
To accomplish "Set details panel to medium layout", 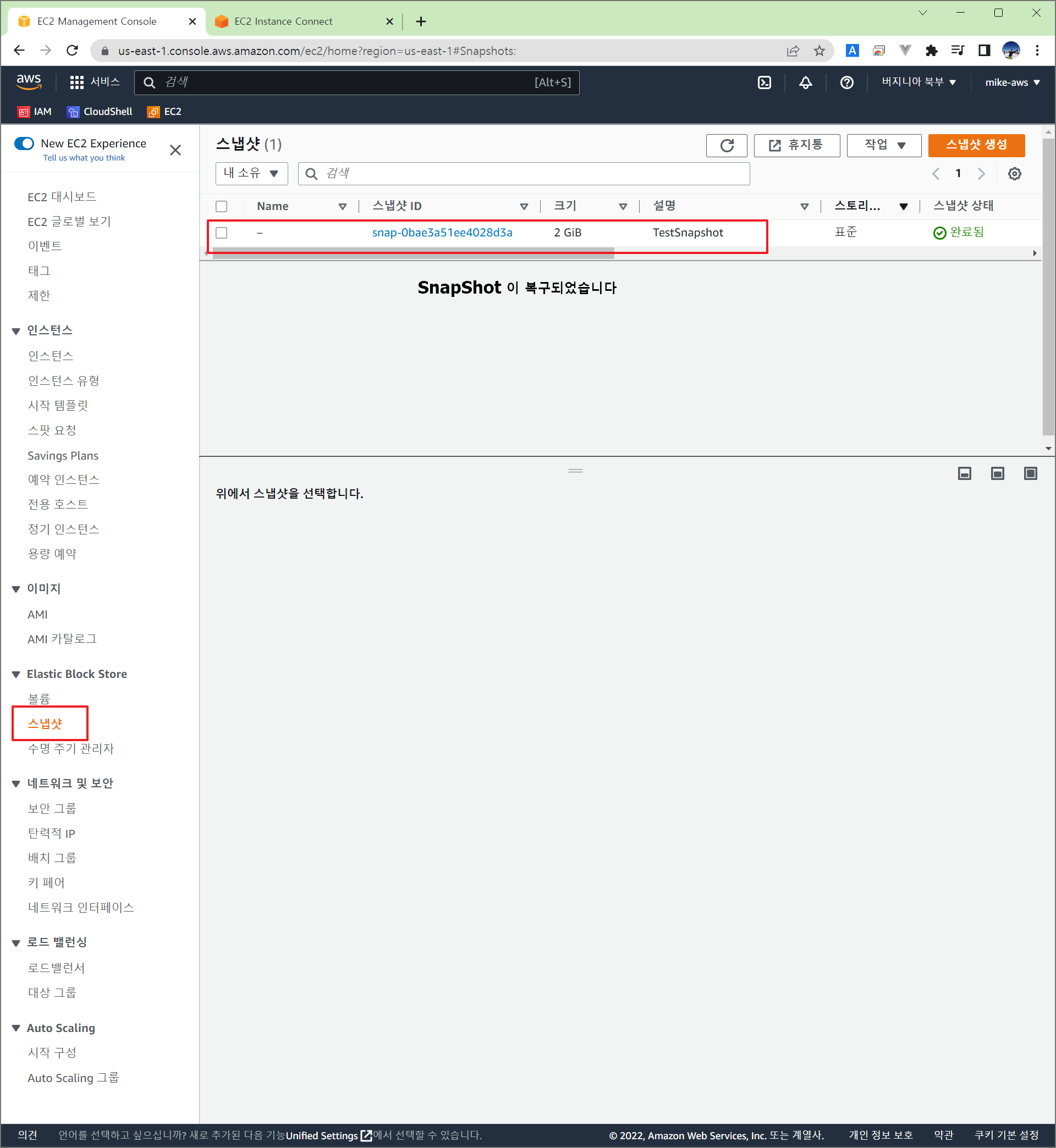I will (x=997, y=473).
